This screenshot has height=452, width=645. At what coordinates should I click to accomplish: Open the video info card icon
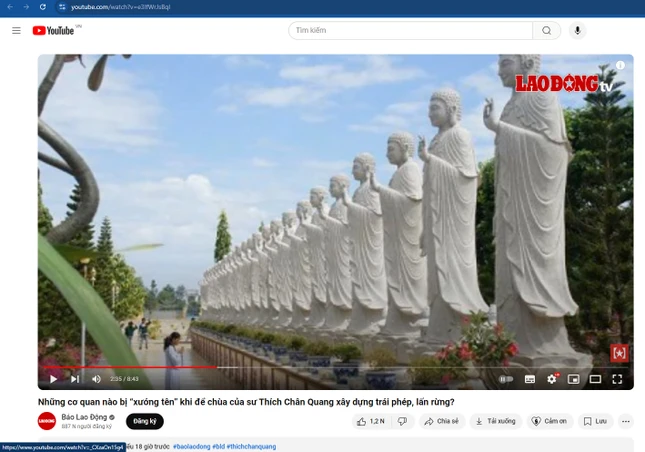click(x=620, y=65)
